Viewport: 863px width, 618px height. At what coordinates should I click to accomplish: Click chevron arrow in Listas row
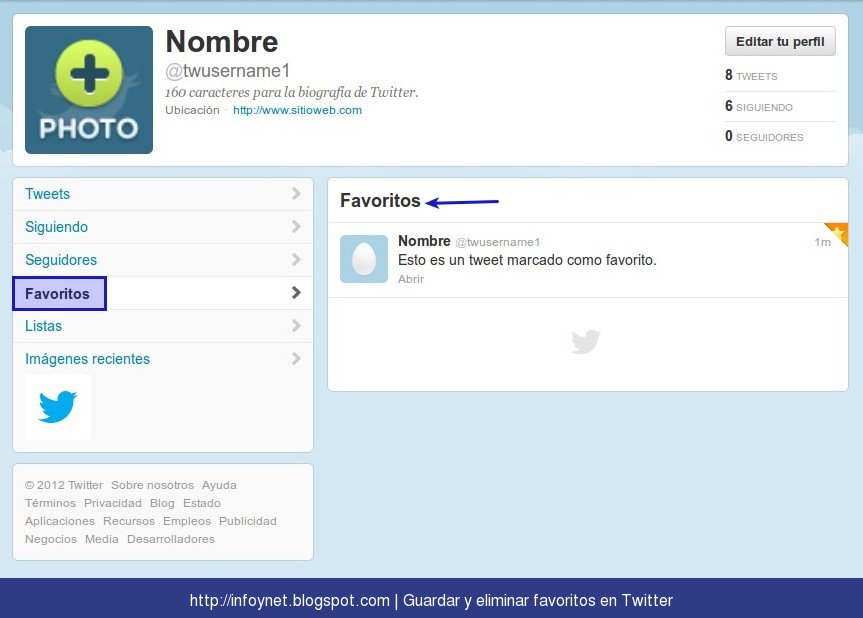(x=296, y=326)
